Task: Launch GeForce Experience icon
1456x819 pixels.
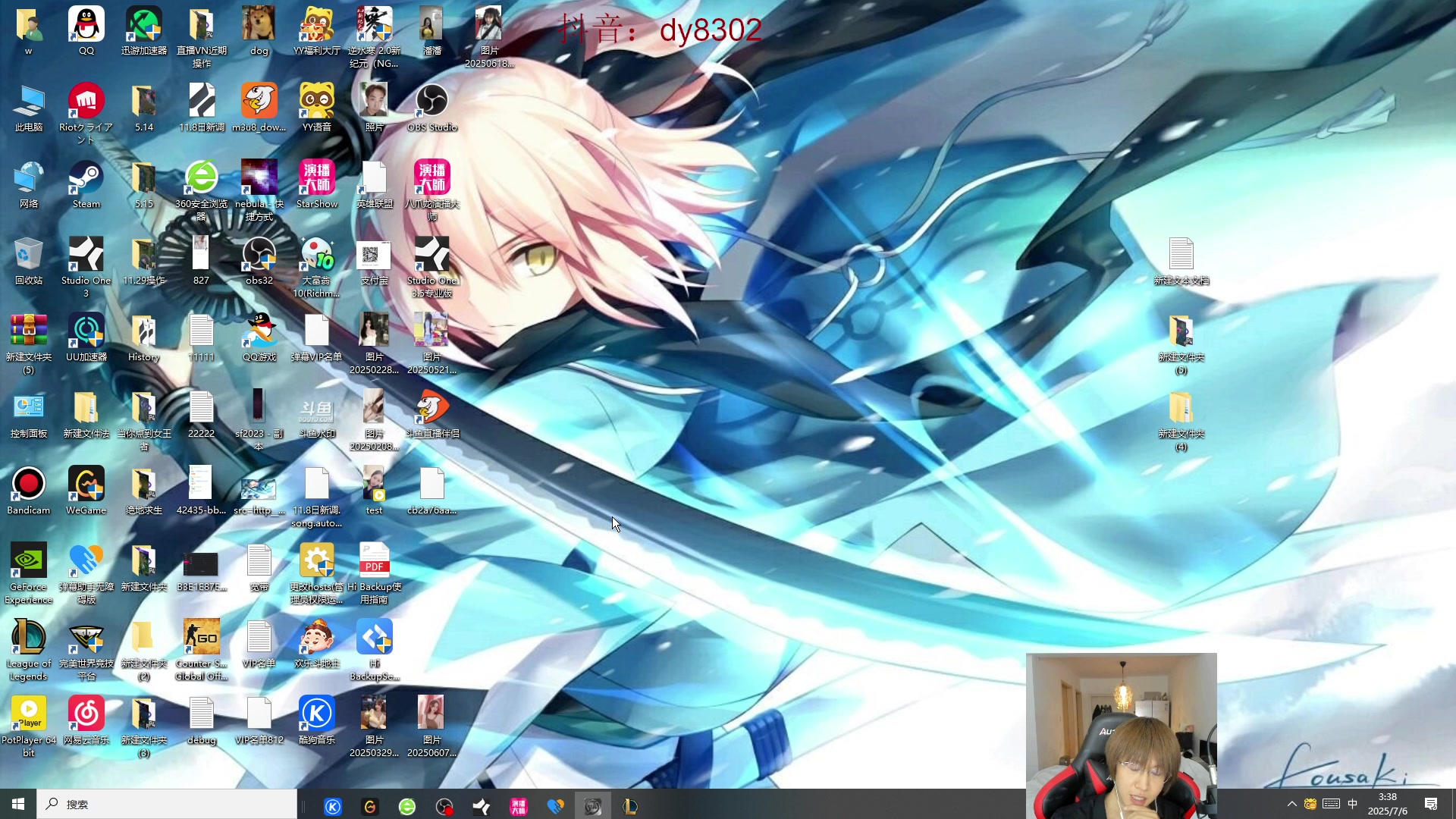Action: coord(29,560)
